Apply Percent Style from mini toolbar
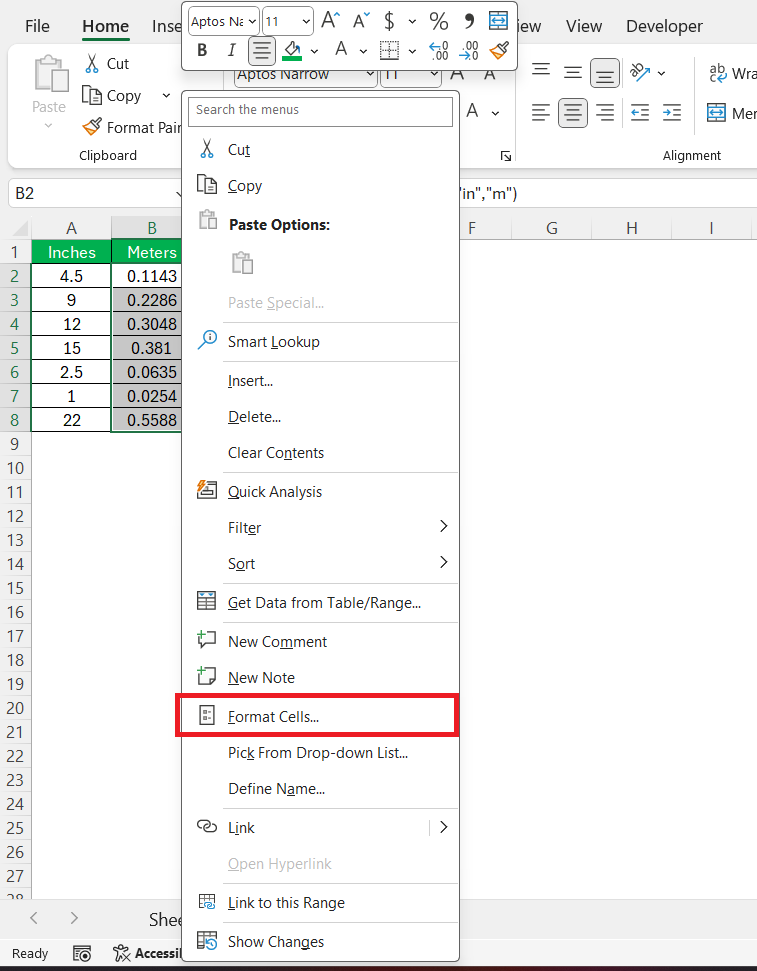Viewport: 757px width, 971px height. coord(439,21)
